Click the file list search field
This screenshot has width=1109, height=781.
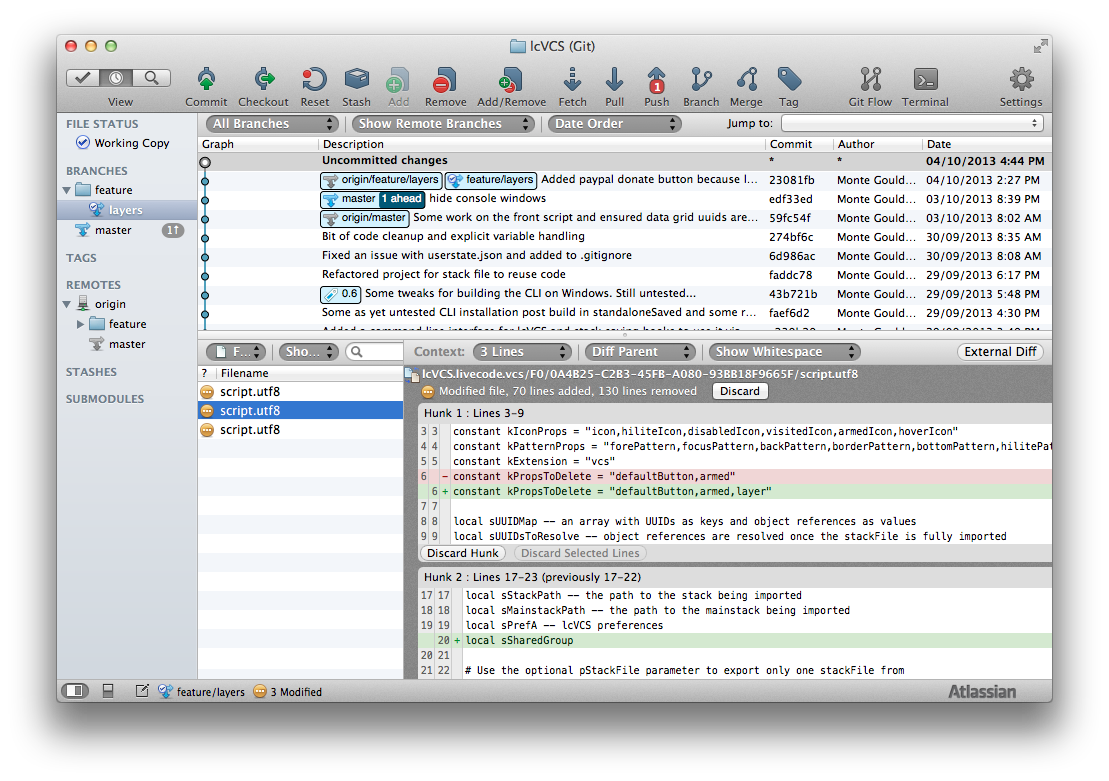click(374, 352)
